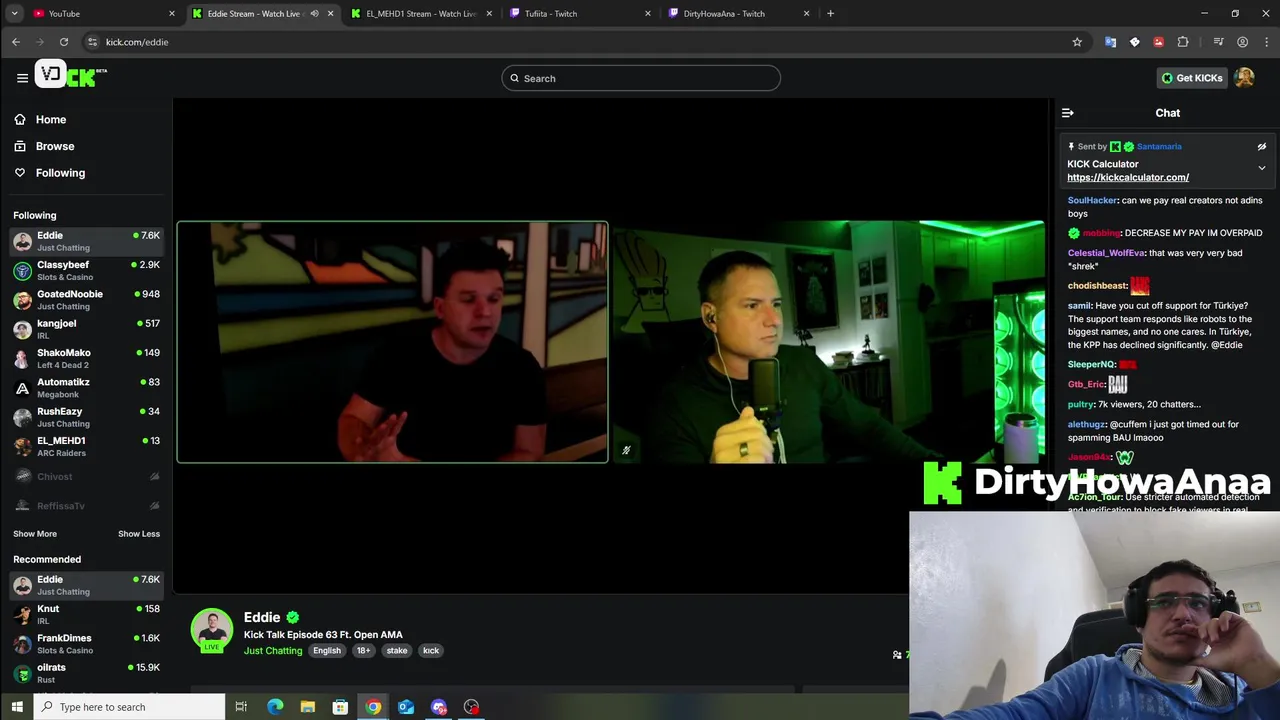
Task: Switch to the YouTube browser tab
Action: 104,14
